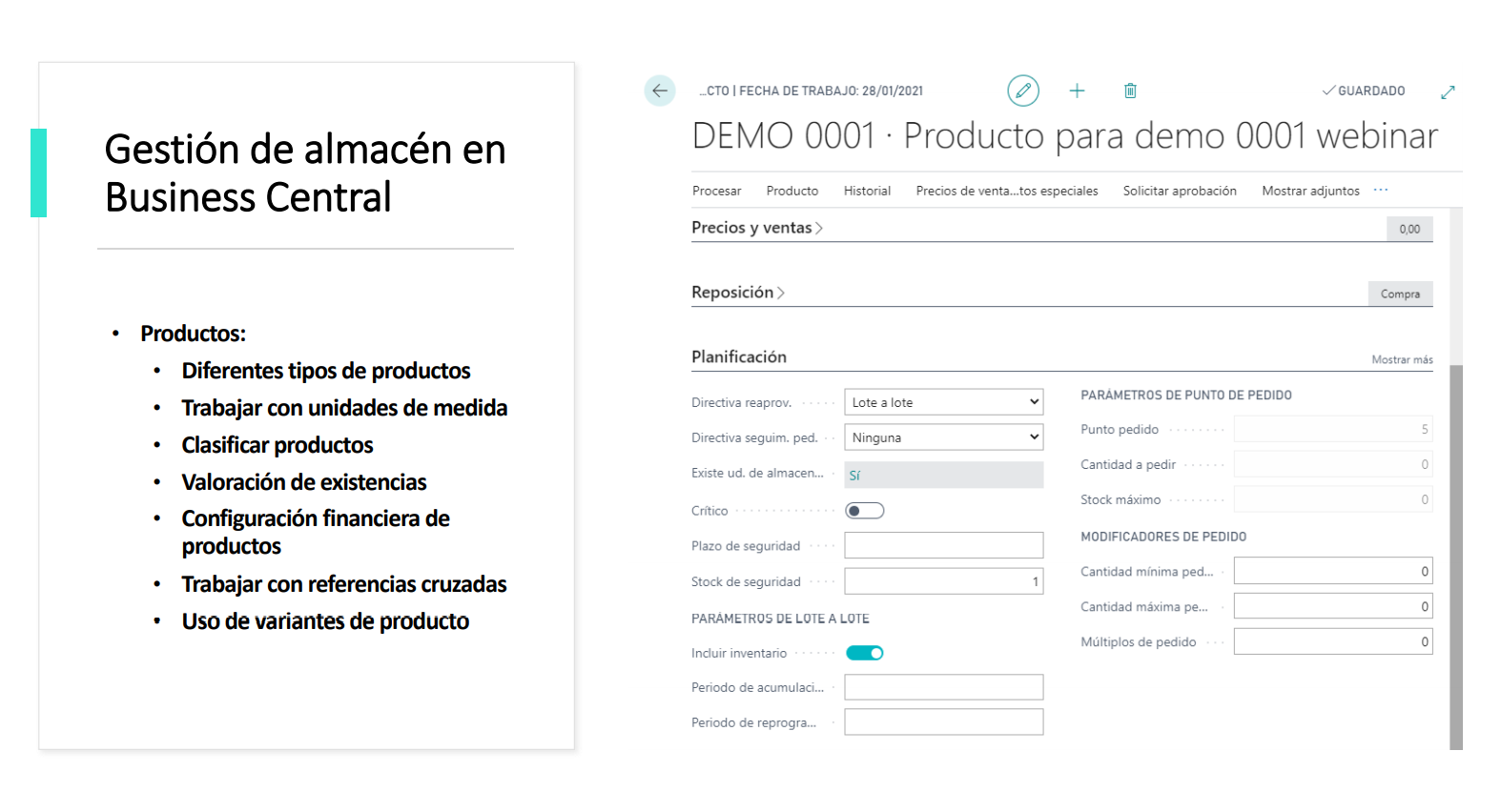The image size is (1501, 812).
Task: Click the Mostrar más link
Action: (x=1402, y=359)
